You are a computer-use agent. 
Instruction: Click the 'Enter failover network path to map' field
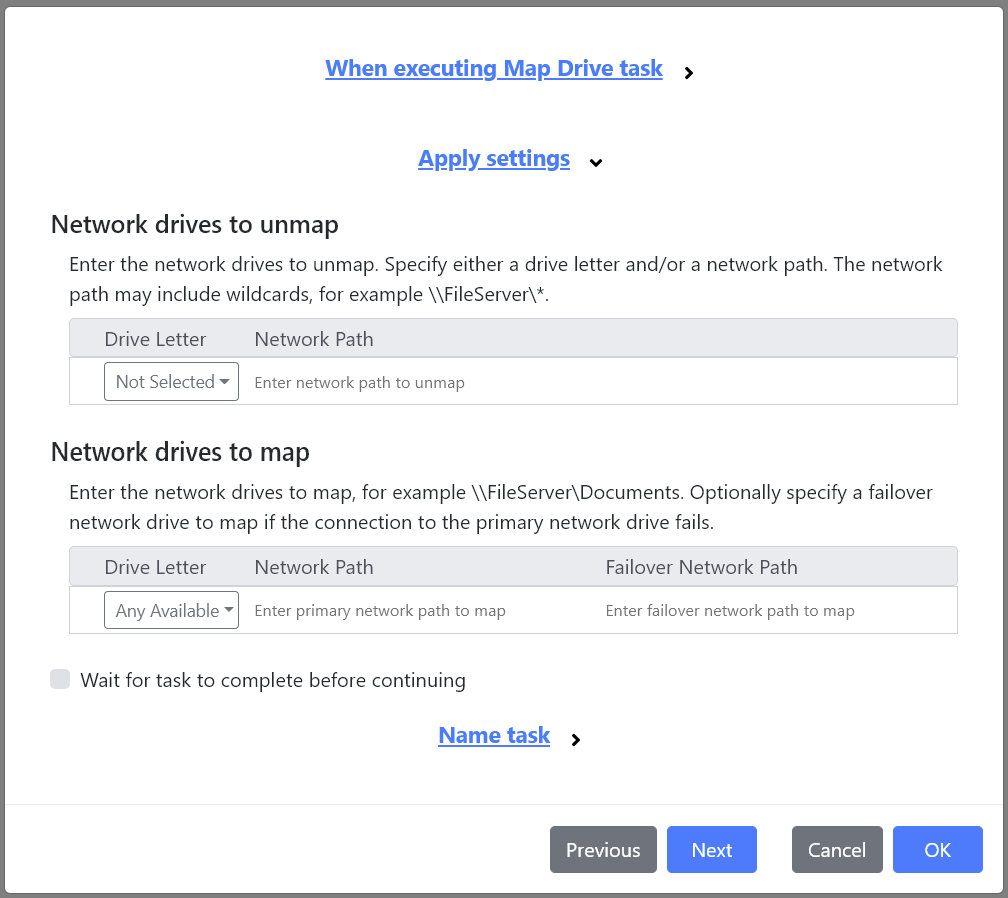[730, 610]
